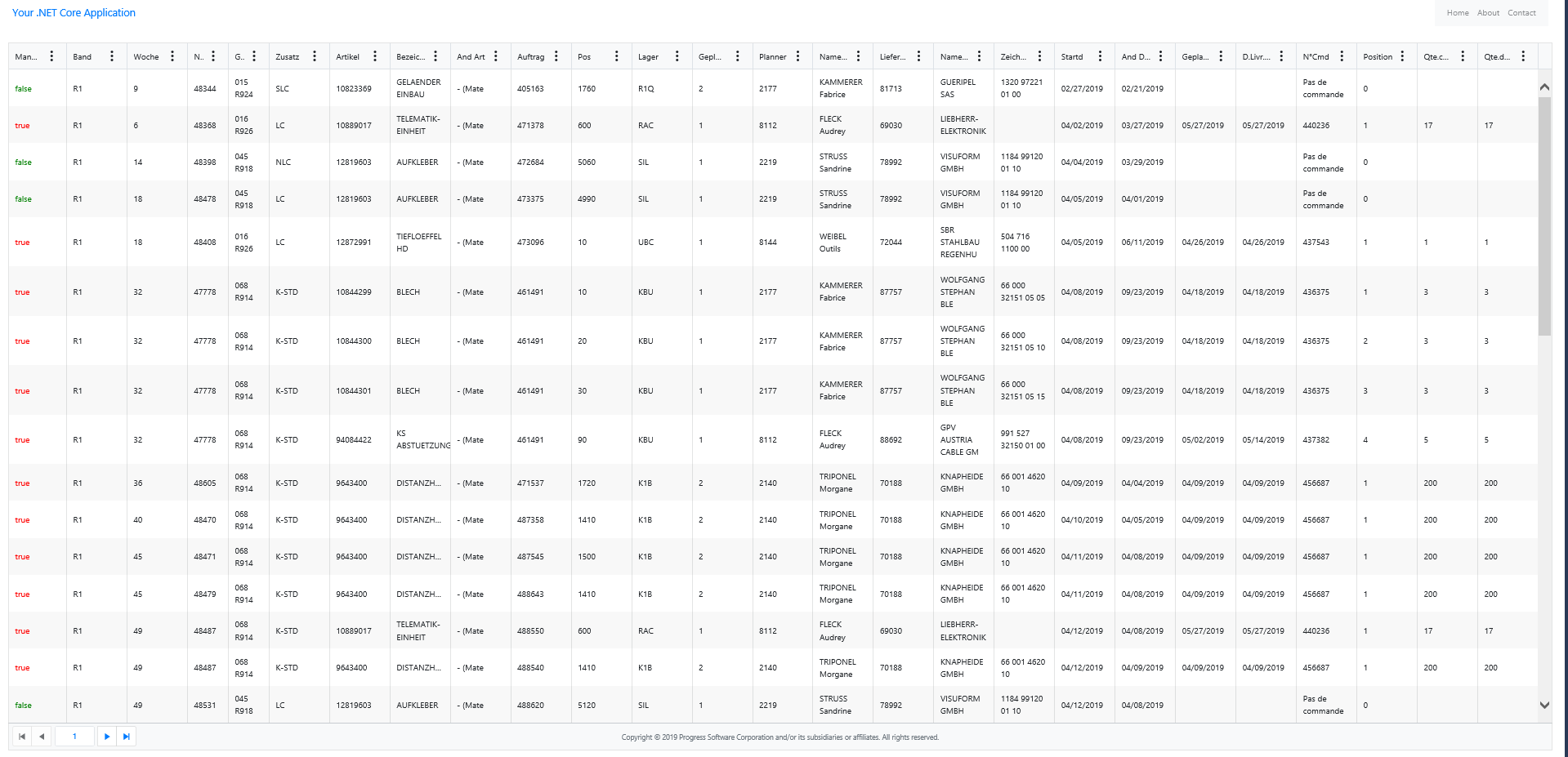The height and width of the screenshot is (757, 1568).
Task: Open the Zusatz column menu icon
Action: tap(315, 56)
